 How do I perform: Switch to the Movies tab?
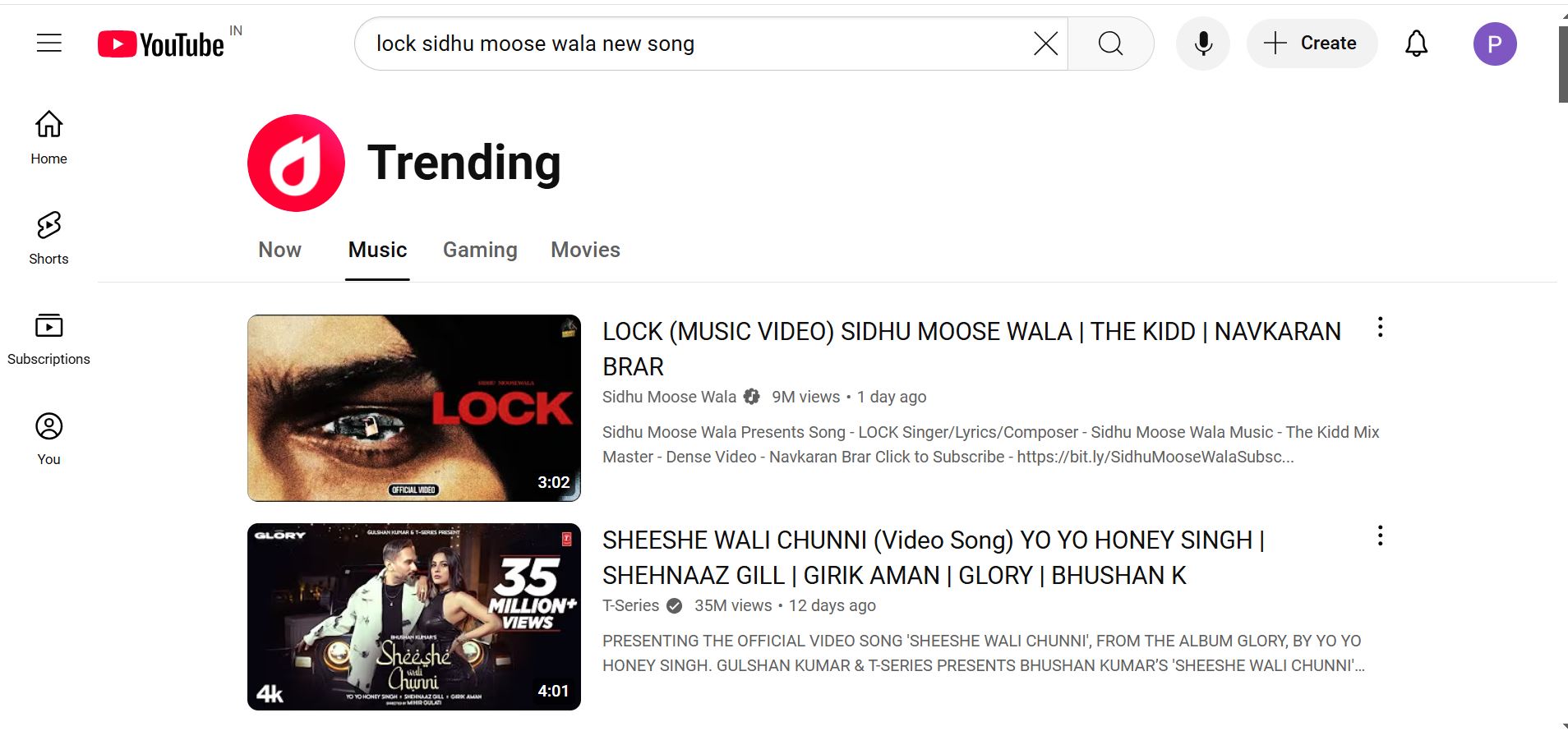coord(585,250)
